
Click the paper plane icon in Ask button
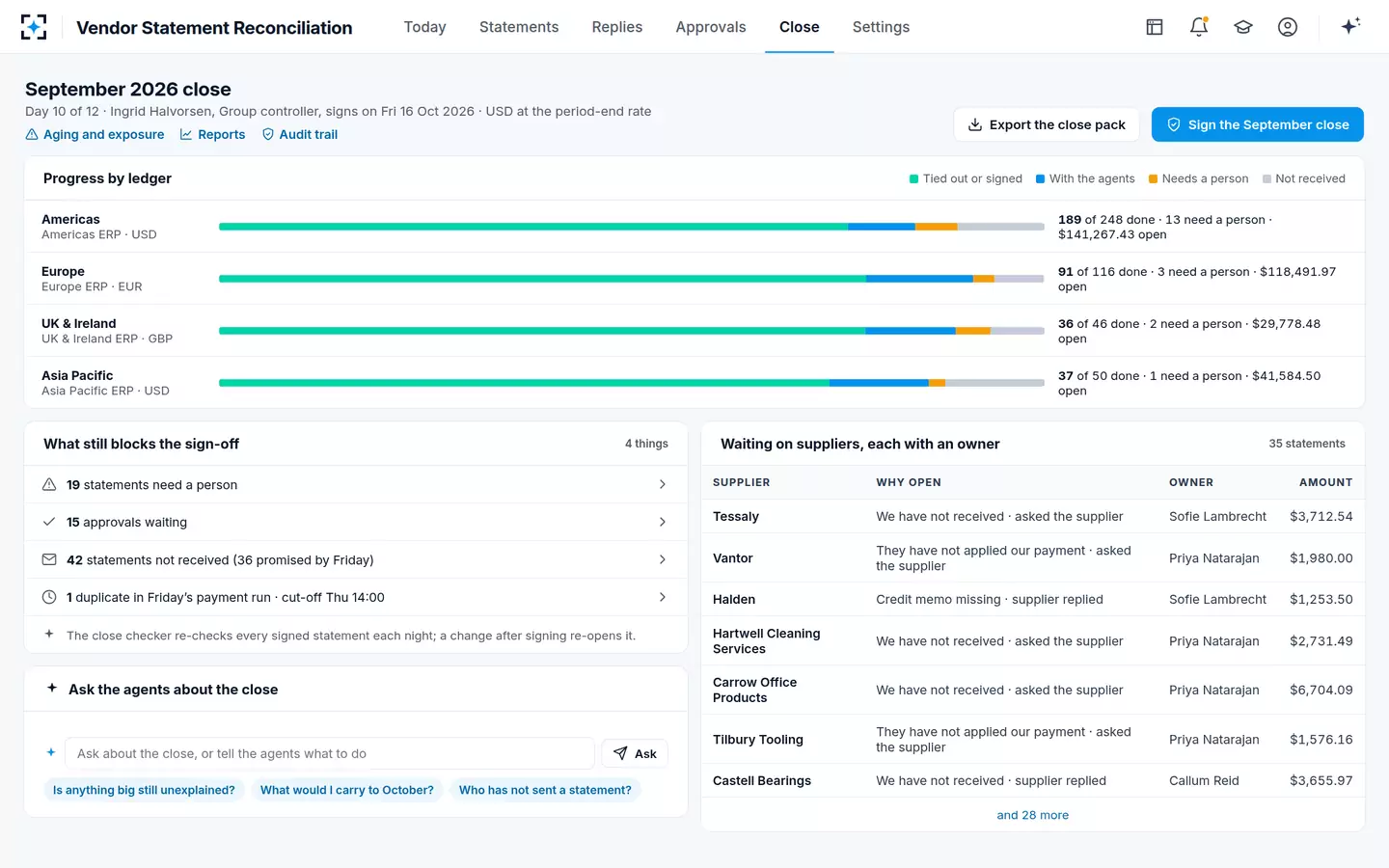pyautogui.click(x=620, y=753)
